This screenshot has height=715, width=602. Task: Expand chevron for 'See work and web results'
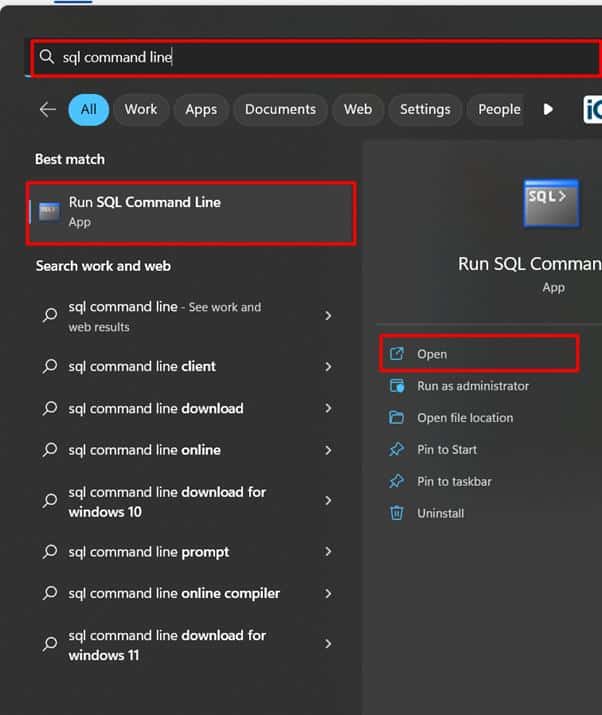[328, 316]
